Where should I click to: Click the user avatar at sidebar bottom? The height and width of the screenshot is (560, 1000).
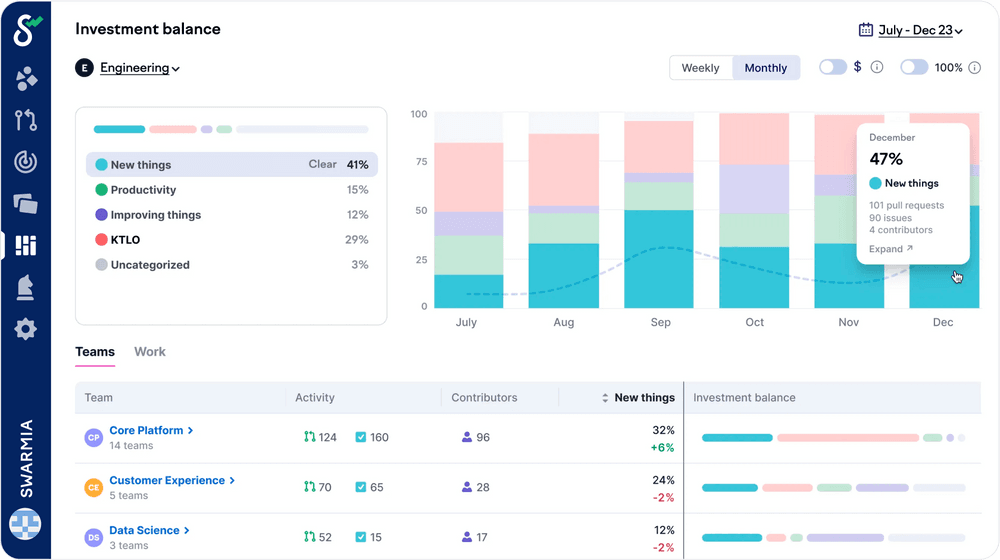coord(25,523)
